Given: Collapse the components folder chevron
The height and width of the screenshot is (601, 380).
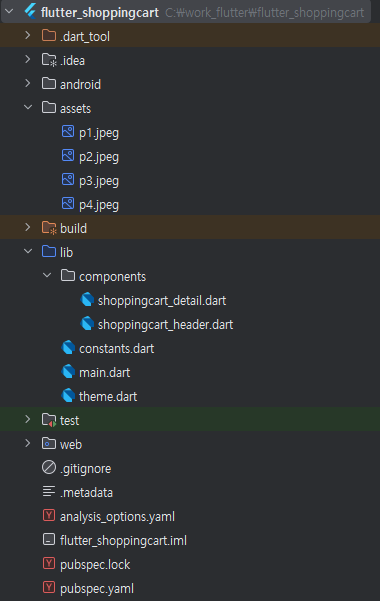Looking at the screenshot, I should [x=47, y=276].
